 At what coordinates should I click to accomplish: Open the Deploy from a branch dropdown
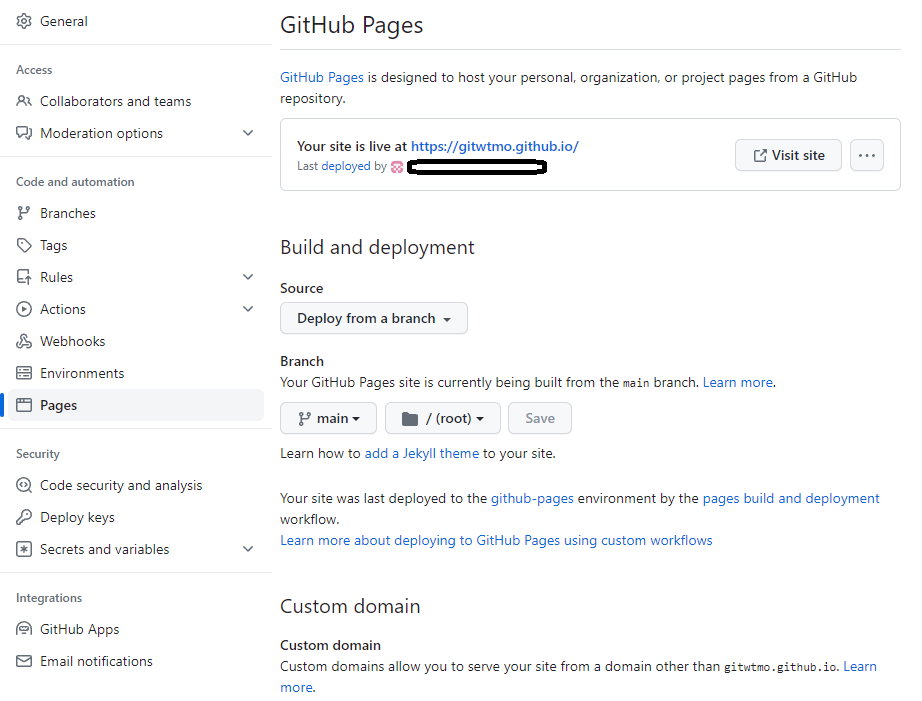pyautogui.click(x=374, y=318)
